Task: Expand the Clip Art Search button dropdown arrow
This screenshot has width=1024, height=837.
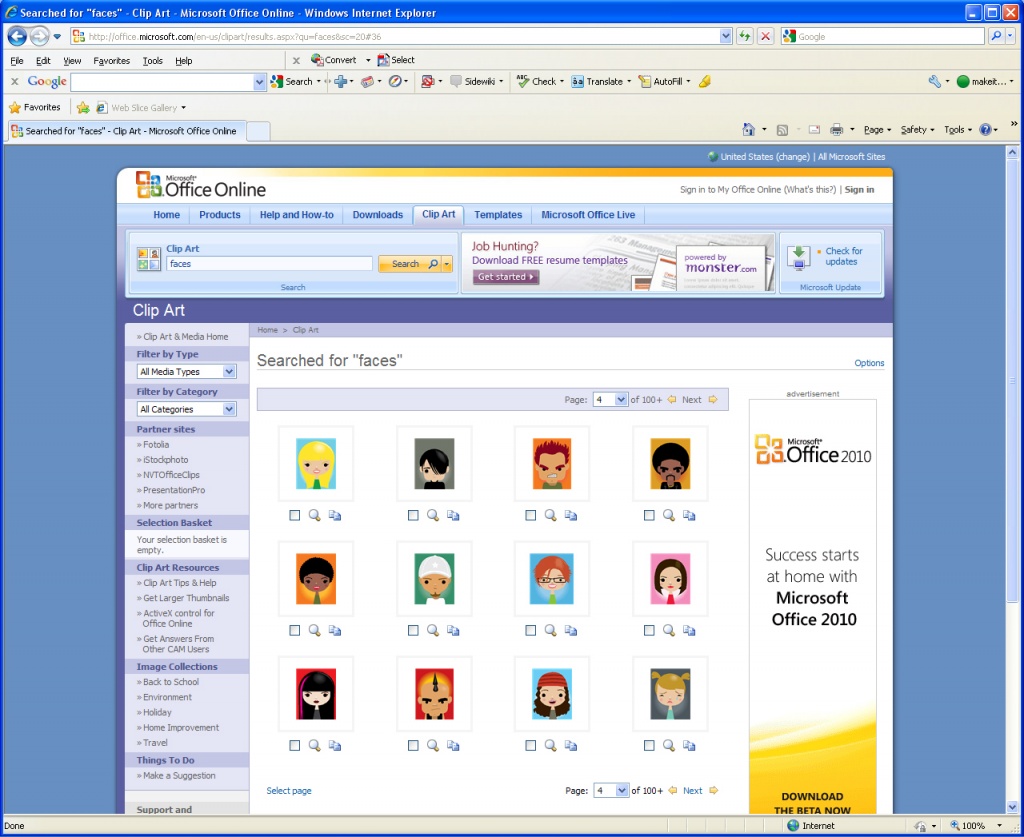Action: [447, 264]
